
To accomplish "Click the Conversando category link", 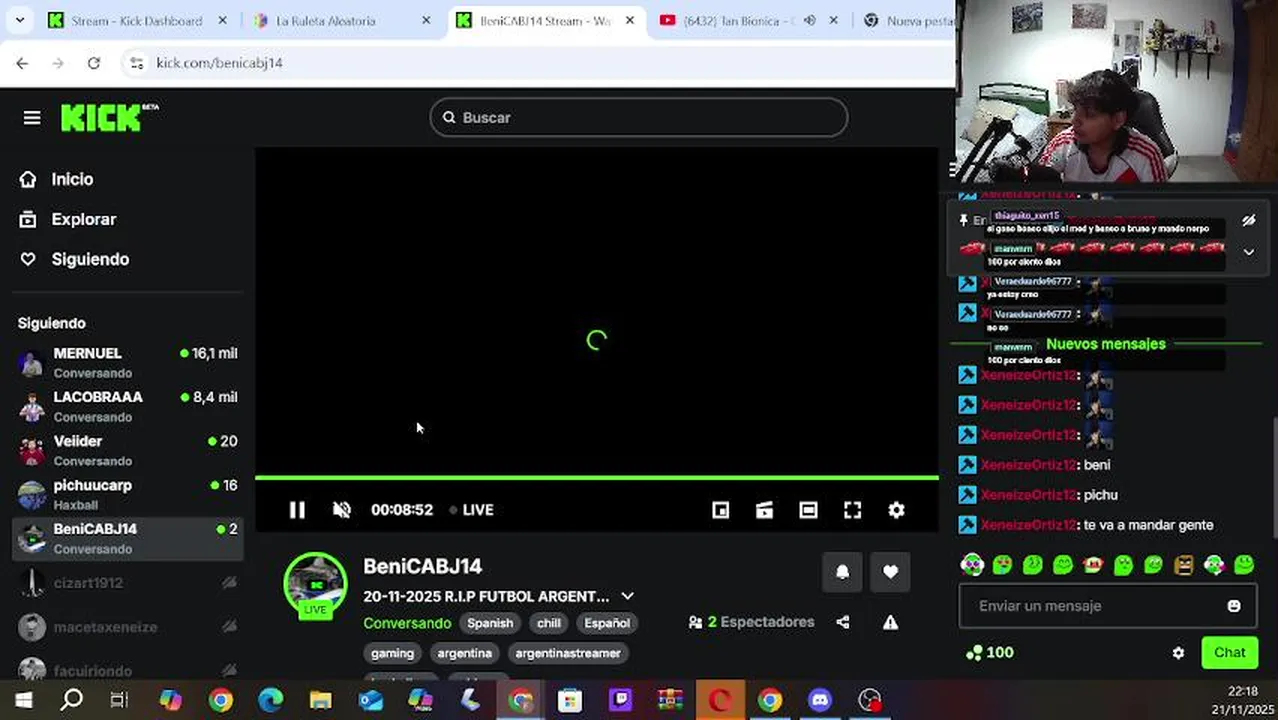I will (407, 623).
